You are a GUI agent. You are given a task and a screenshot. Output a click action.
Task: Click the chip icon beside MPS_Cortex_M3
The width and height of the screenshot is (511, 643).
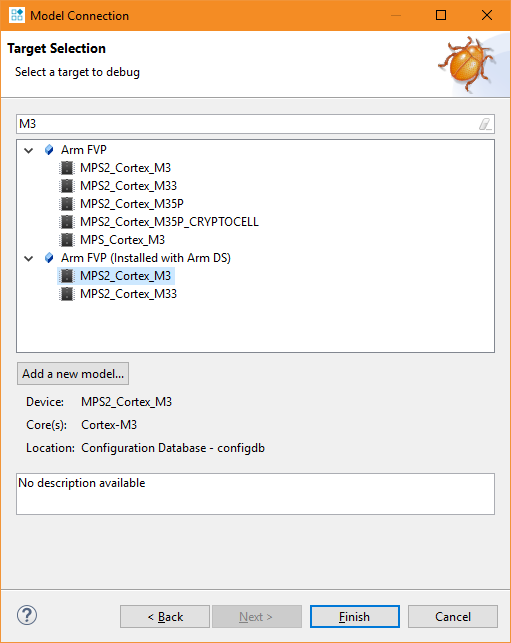[x=67, y=239]
